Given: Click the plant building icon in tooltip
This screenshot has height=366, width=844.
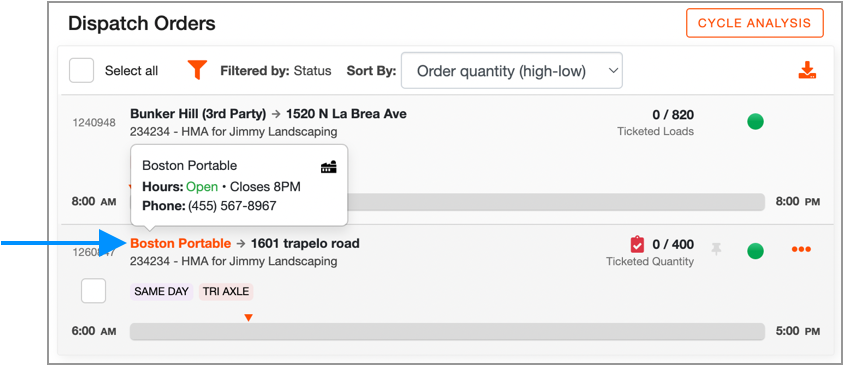Looking at the screenshot, I should click(x=329, y=167).
